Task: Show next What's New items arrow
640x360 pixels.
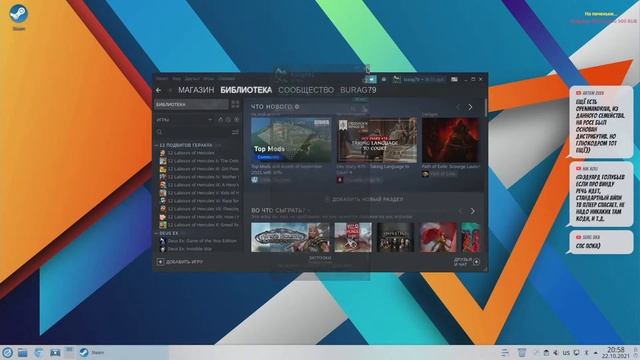Action: pyautogui.click(x=470, y=107)
